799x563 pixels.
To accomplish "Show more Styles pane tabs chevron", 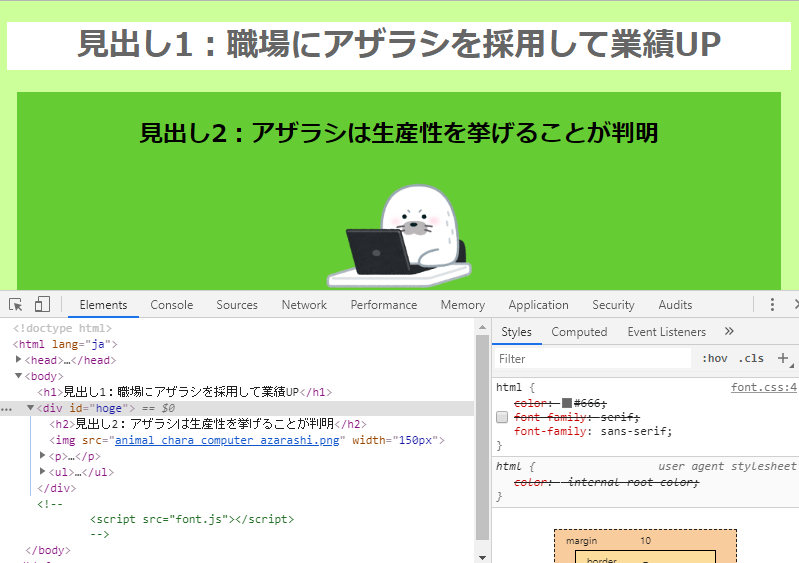I will click(x=729, y=331).
